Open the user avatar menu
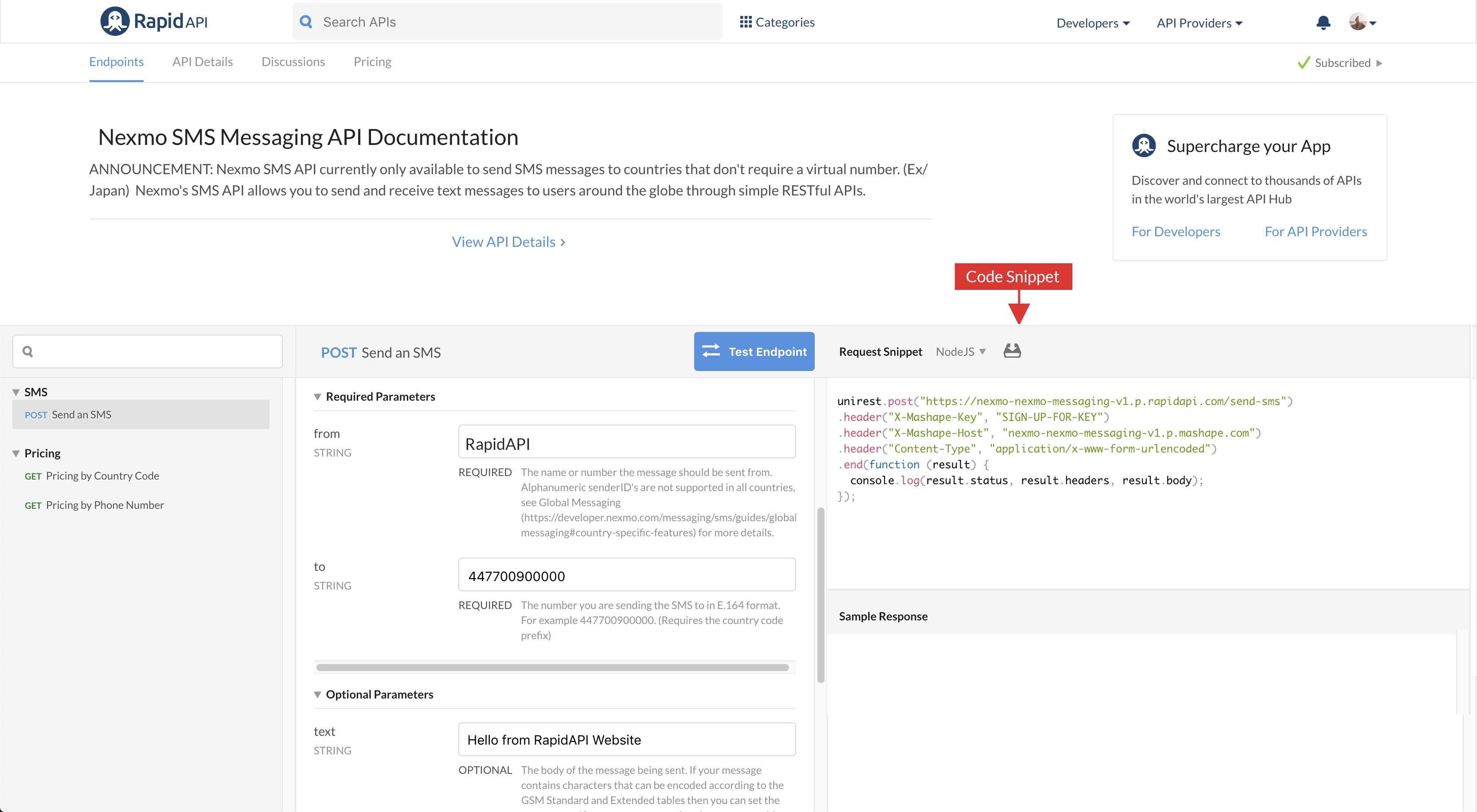 pos(1363,22)
